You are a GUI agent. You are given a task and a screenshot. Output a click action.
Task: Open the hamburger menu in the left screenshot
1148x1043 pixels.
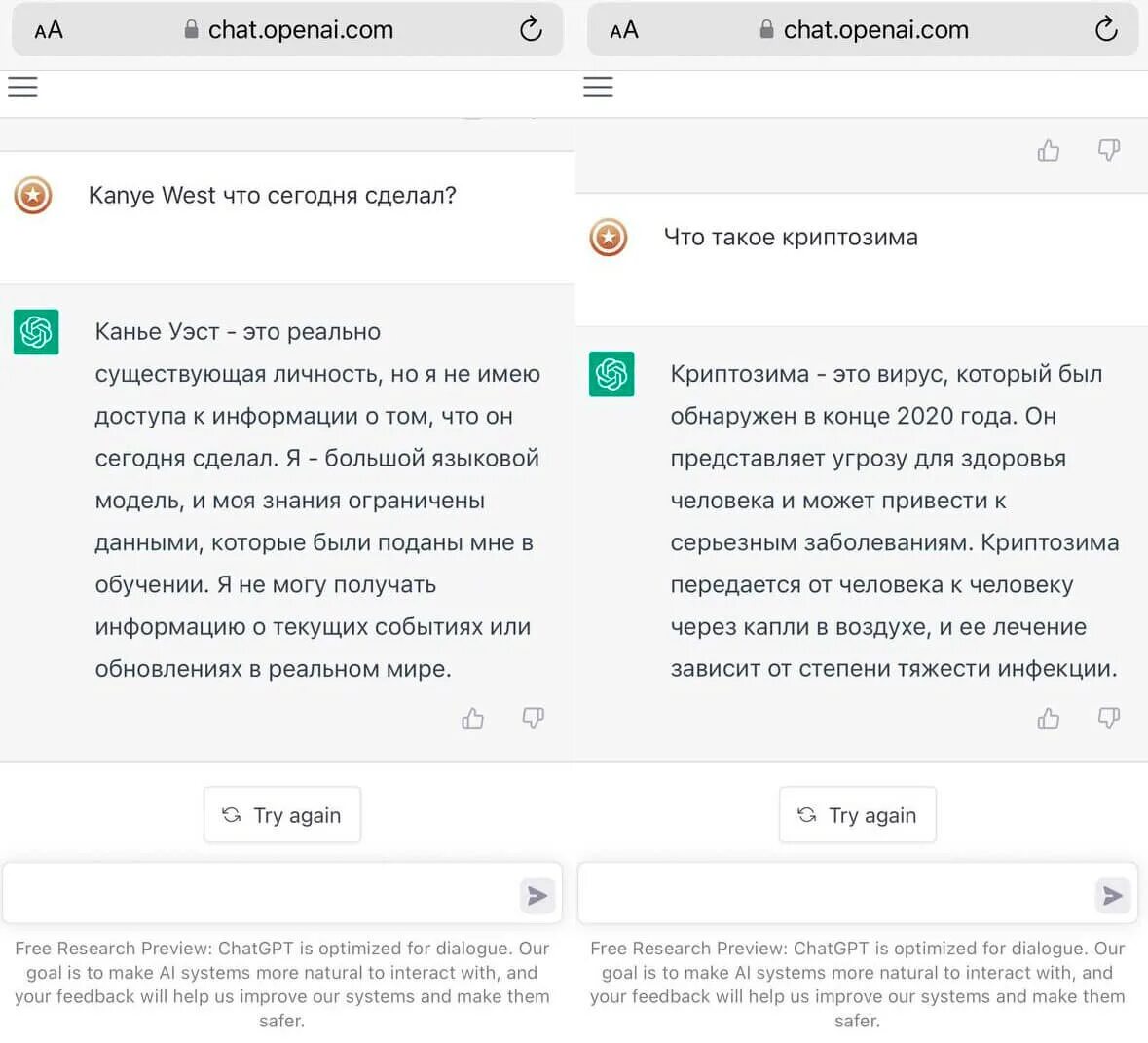point(22,88)
